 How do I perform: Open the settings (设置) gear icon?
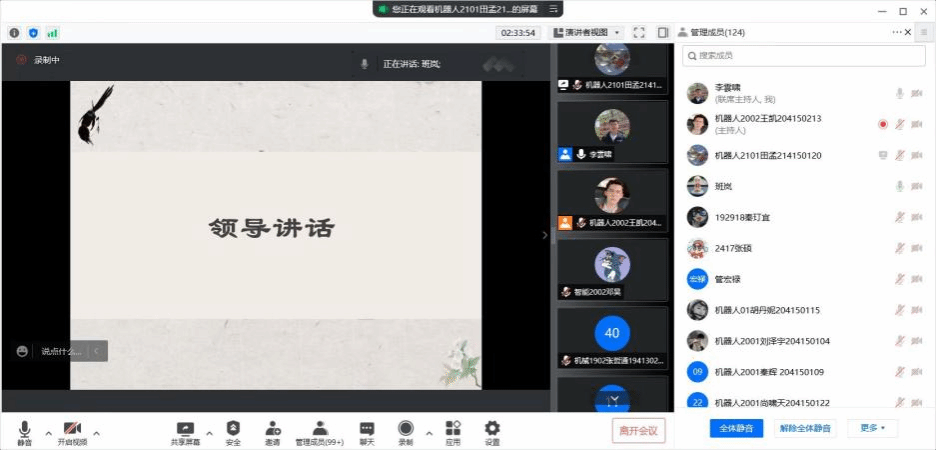pyautogui.click(x=492, y=428)
